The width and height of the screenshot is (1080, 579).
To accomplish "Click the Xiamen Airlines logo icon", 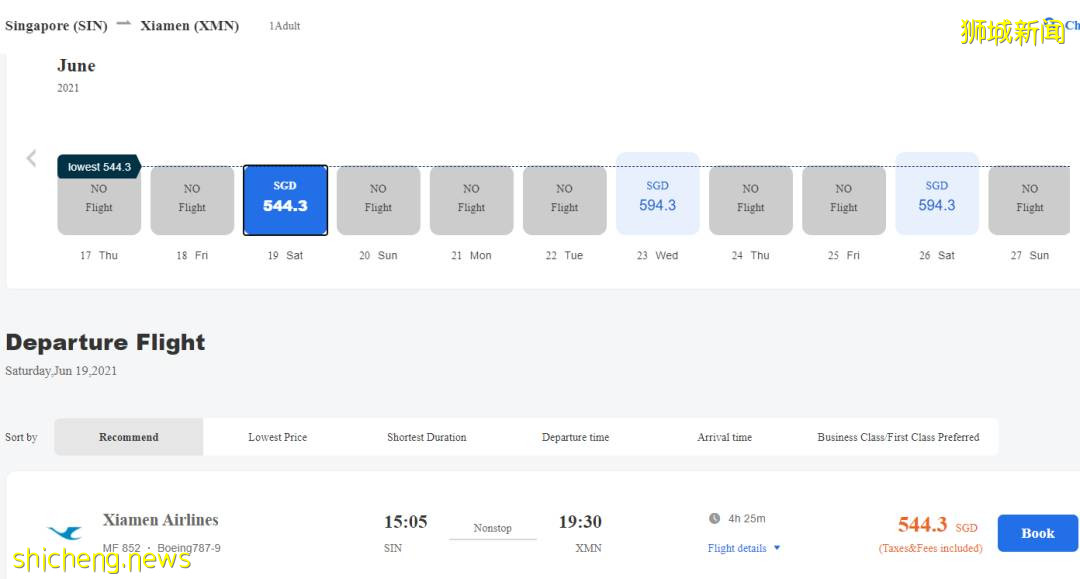I will click(65, 534).
